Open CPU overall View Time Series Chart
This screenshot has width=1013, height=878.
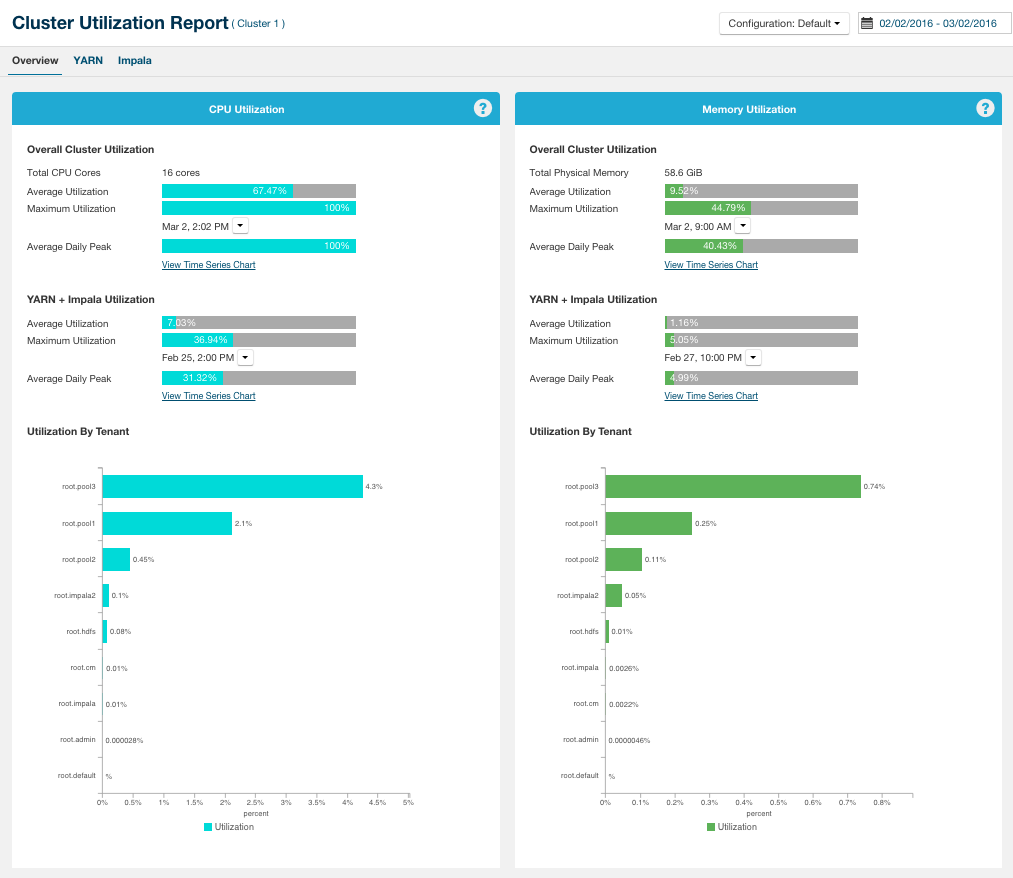(208, 265)
